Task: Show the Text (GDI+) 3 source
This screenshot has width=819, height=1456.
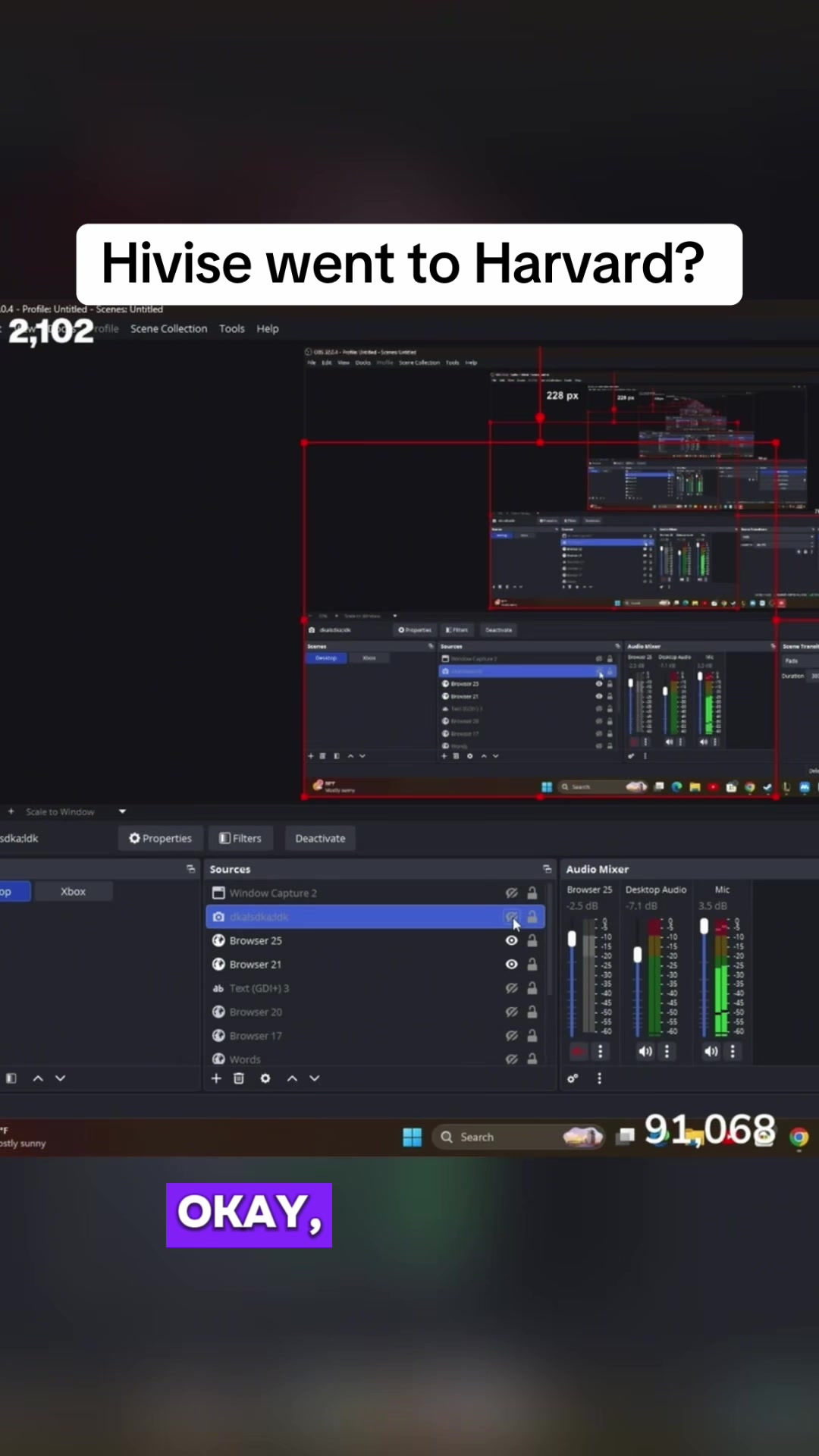Action: pos(512,988)
